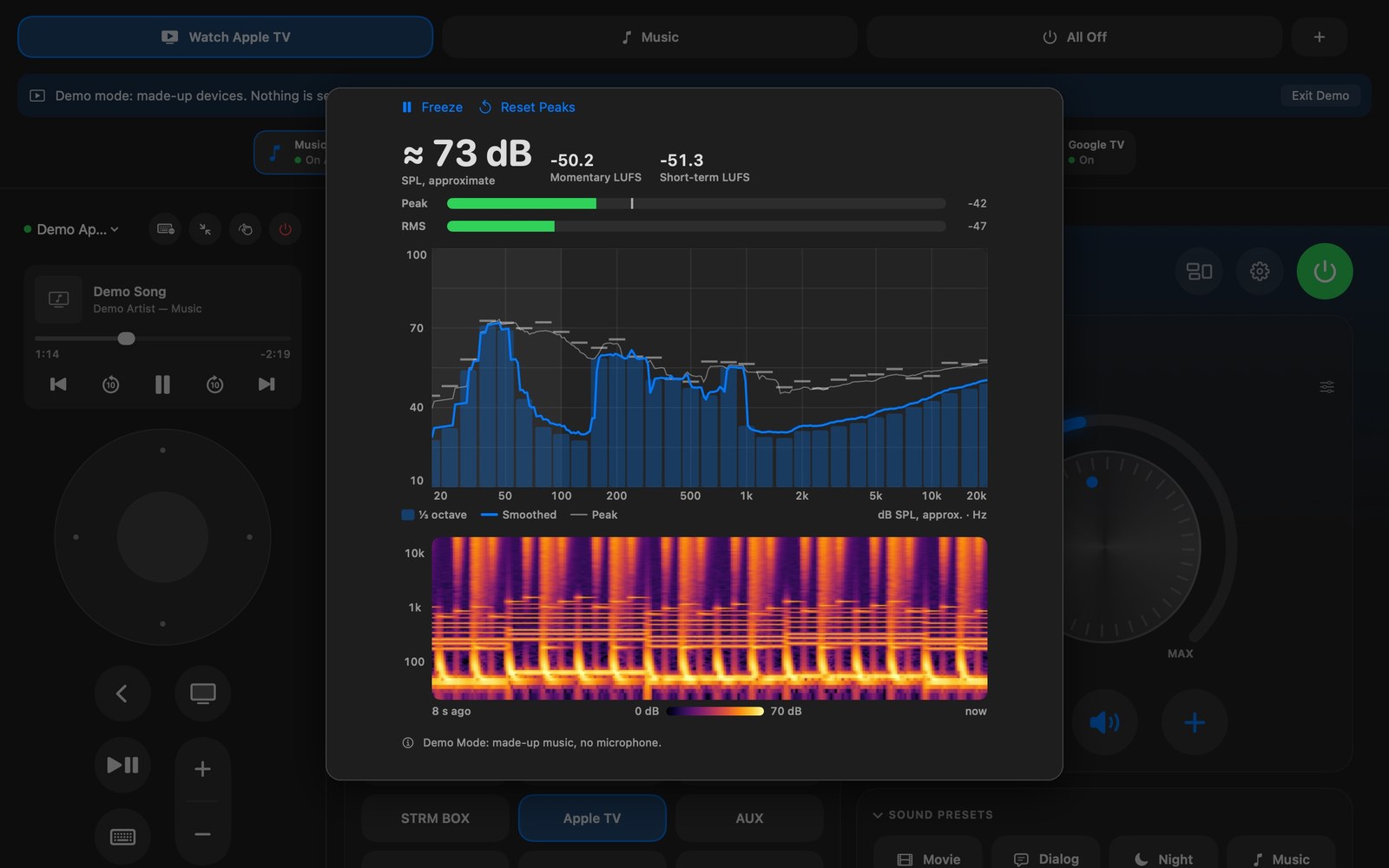
Task: Reset Peaks in the analyzer
Action: click(x=527, y=107)
